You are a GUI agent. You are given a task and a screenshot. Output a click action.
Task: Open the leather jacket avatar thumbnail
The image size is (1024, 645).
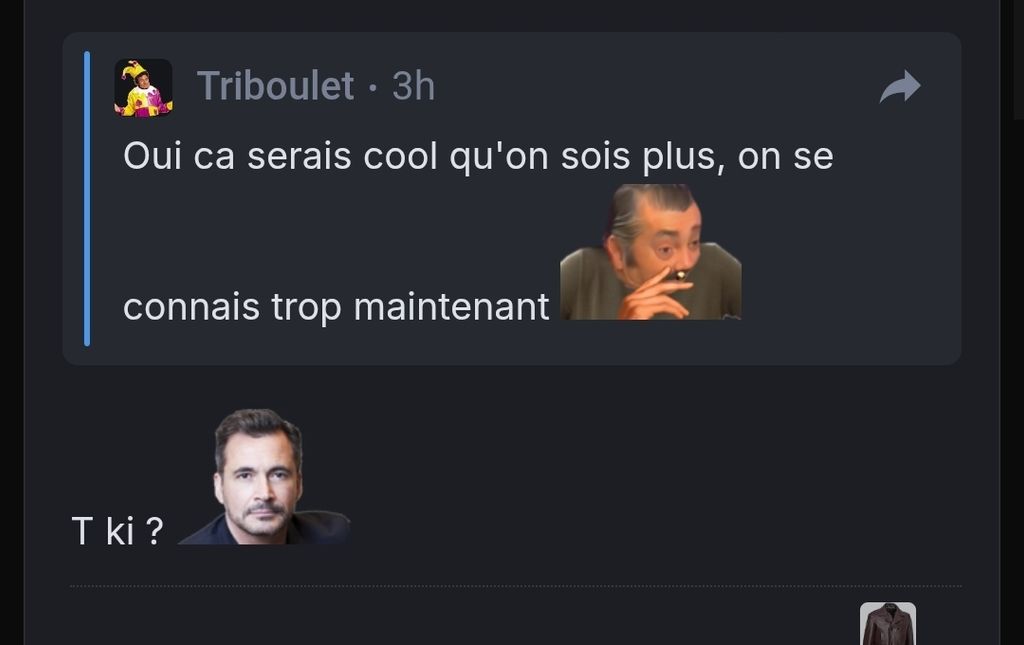point(888,623)
